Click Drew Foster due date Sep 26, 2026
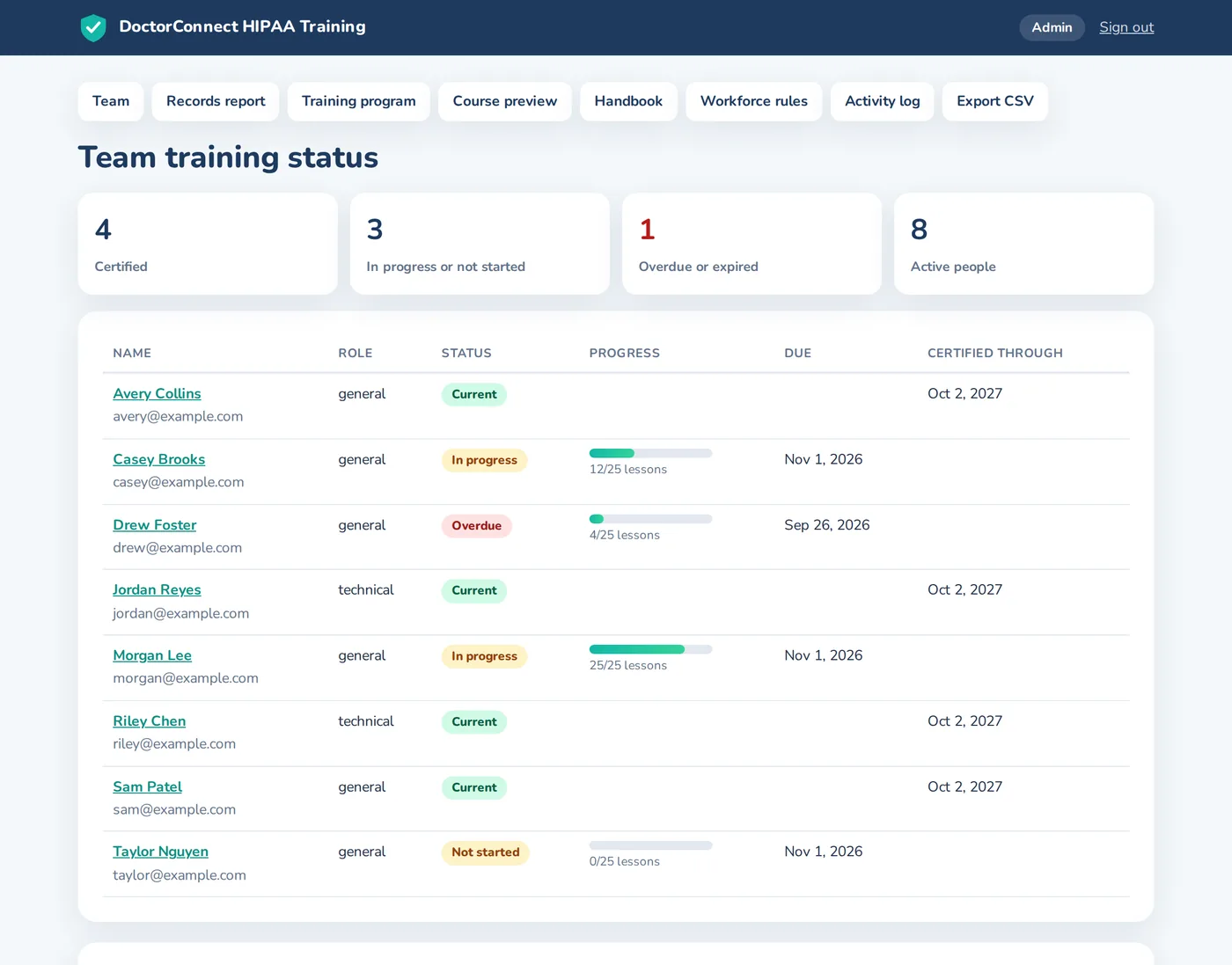The width and height of the screenshot is (1232, 965). click(x=826, y=525)
